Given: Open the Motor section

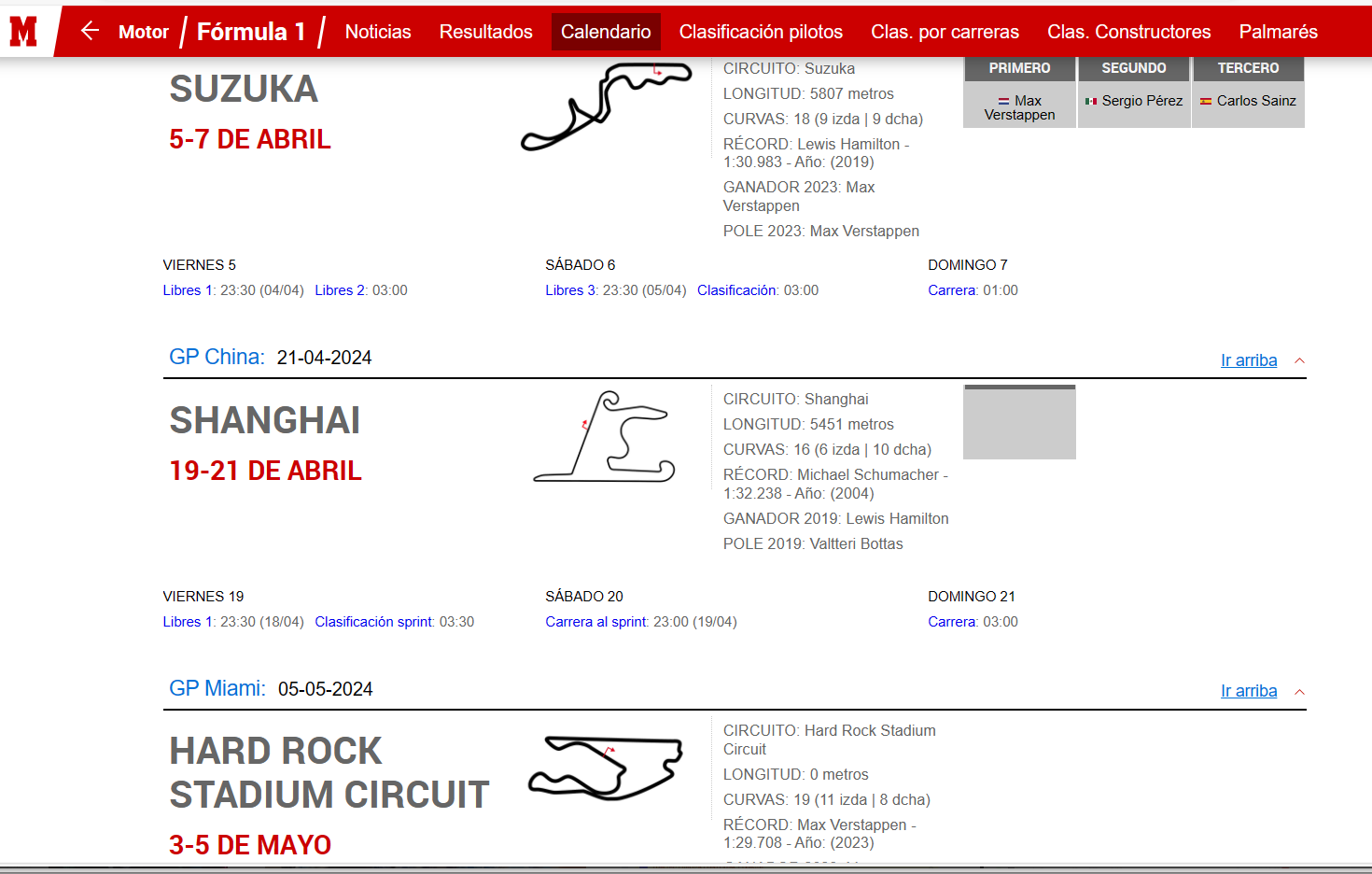Looking at the screenshot, I should 144,32.
